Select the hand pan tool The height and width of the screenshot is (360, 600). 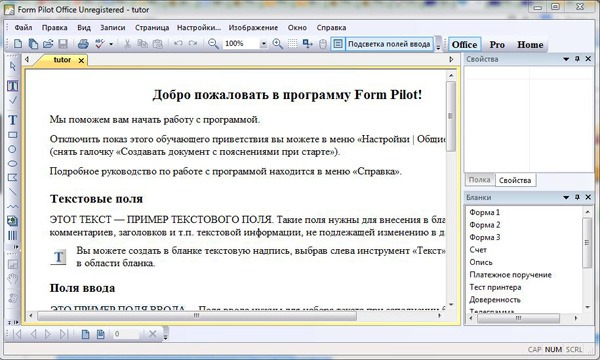coord(13,279)
